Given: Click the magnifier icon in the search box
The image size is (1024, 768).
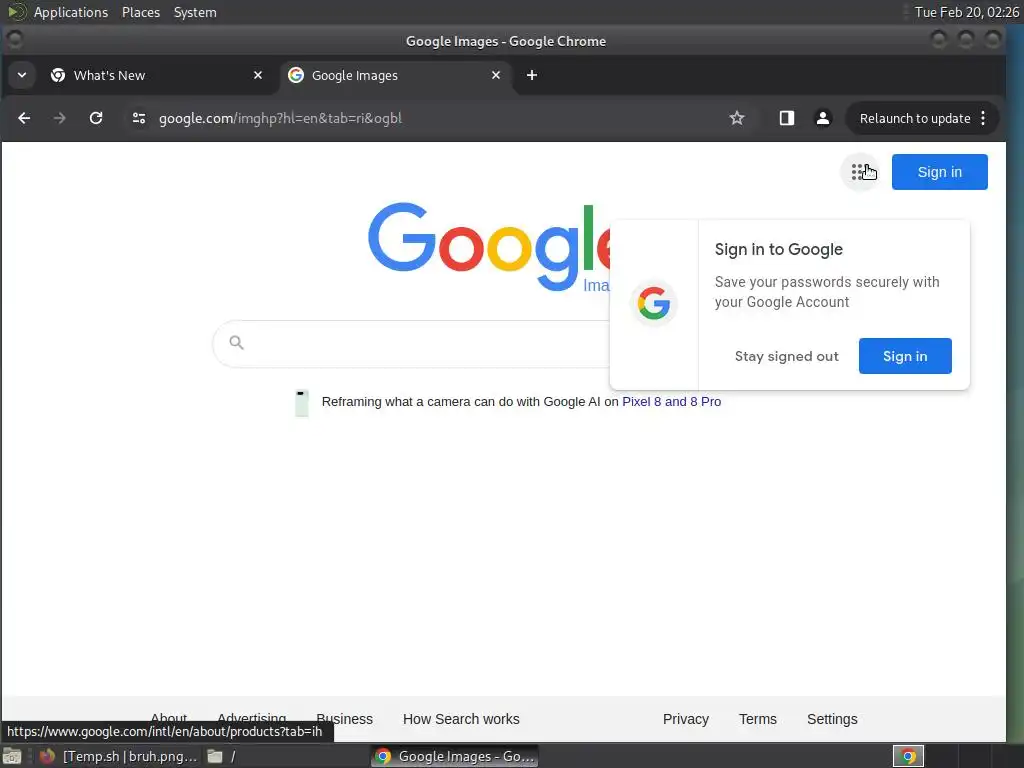Looking at the screenshot, I should coord(236,342).
